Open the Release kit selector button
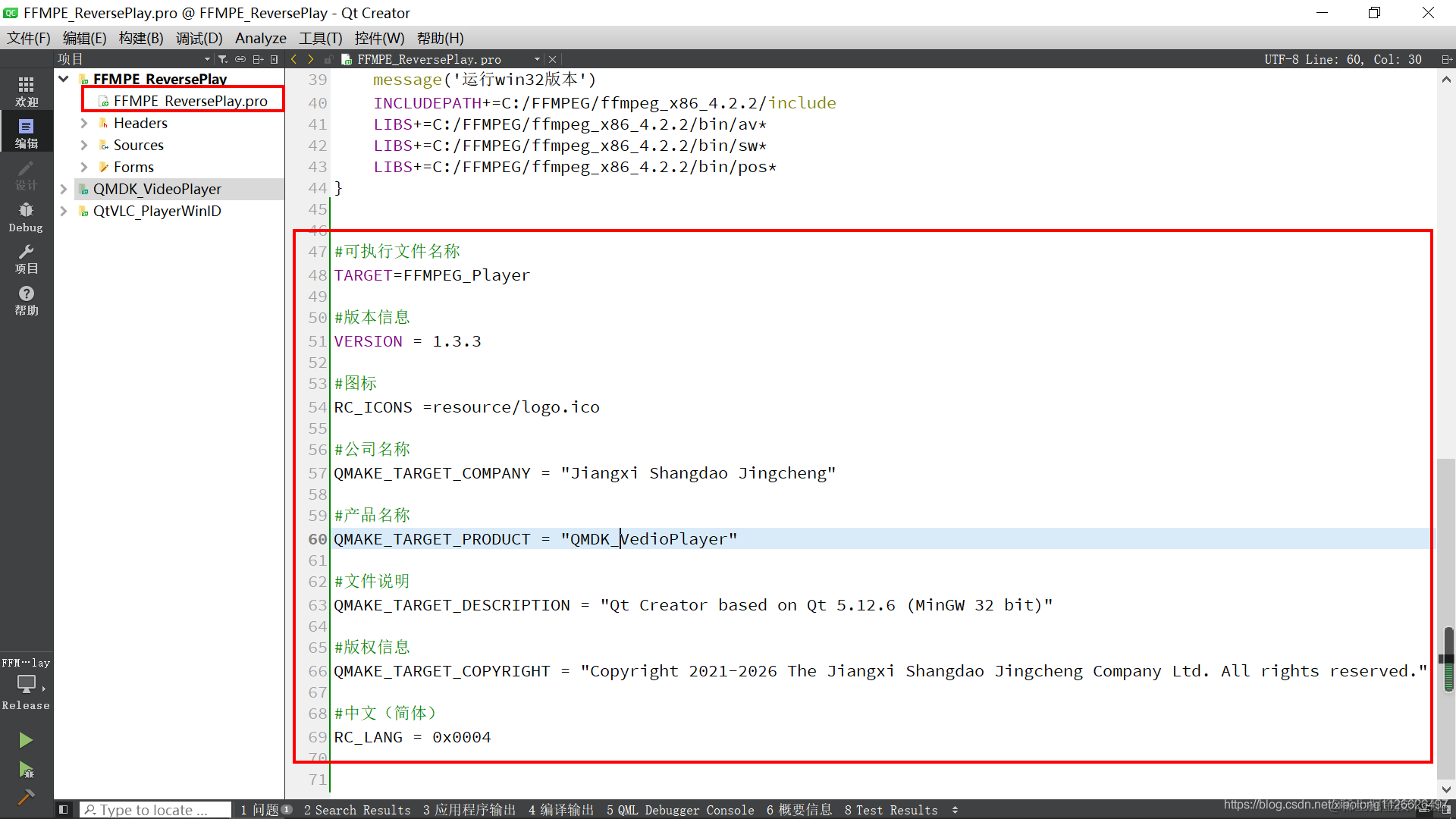This screenshot has width=1456, height=819. point(26,683)
